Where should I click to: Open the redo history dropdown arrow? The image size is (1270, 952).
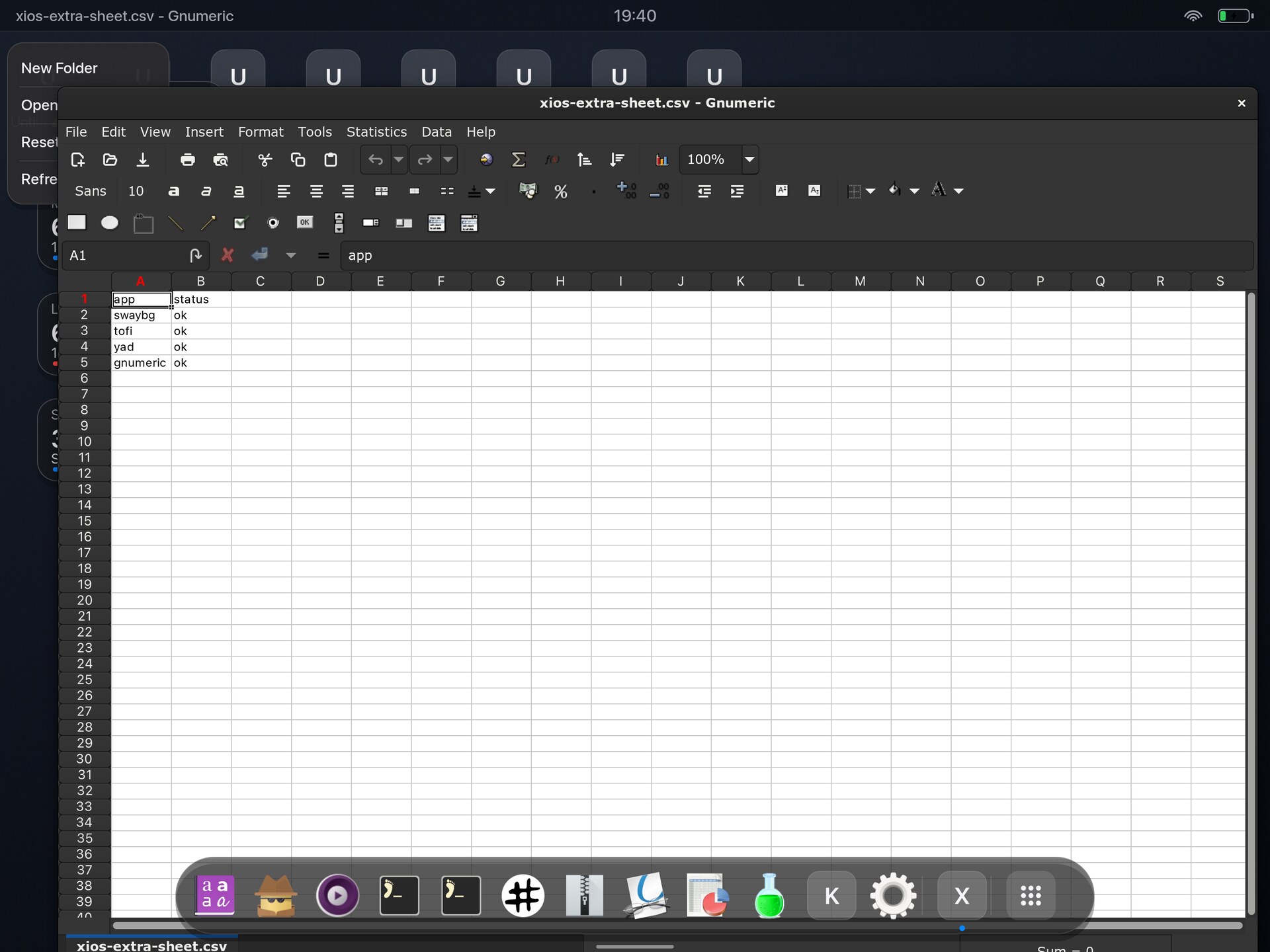click(x=448, y=159)
